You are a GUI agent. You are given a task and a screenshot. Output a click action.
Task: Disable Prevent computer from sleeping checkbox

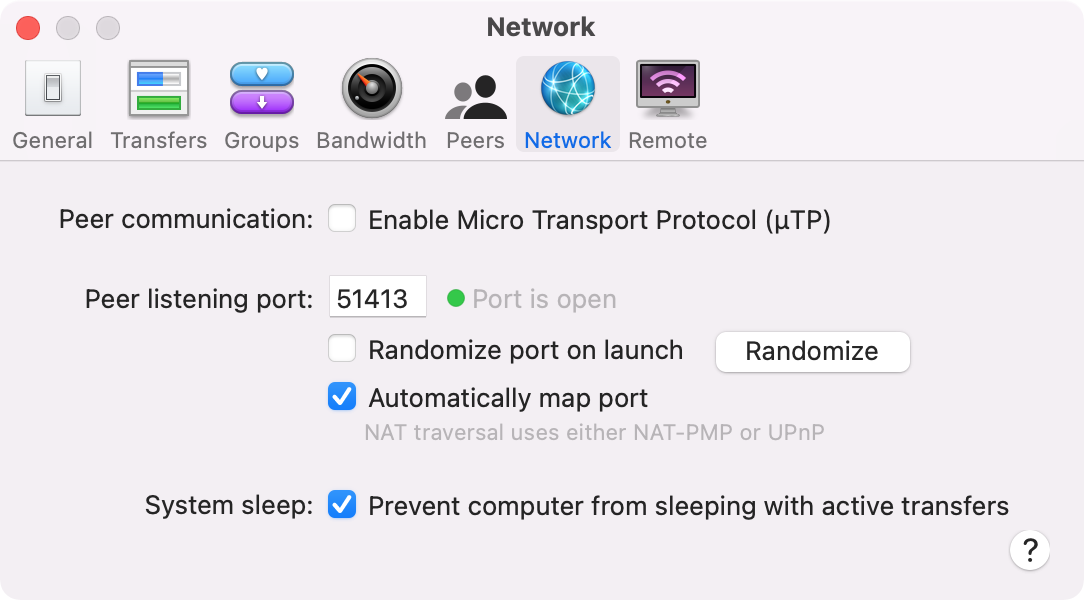point(342,505)
